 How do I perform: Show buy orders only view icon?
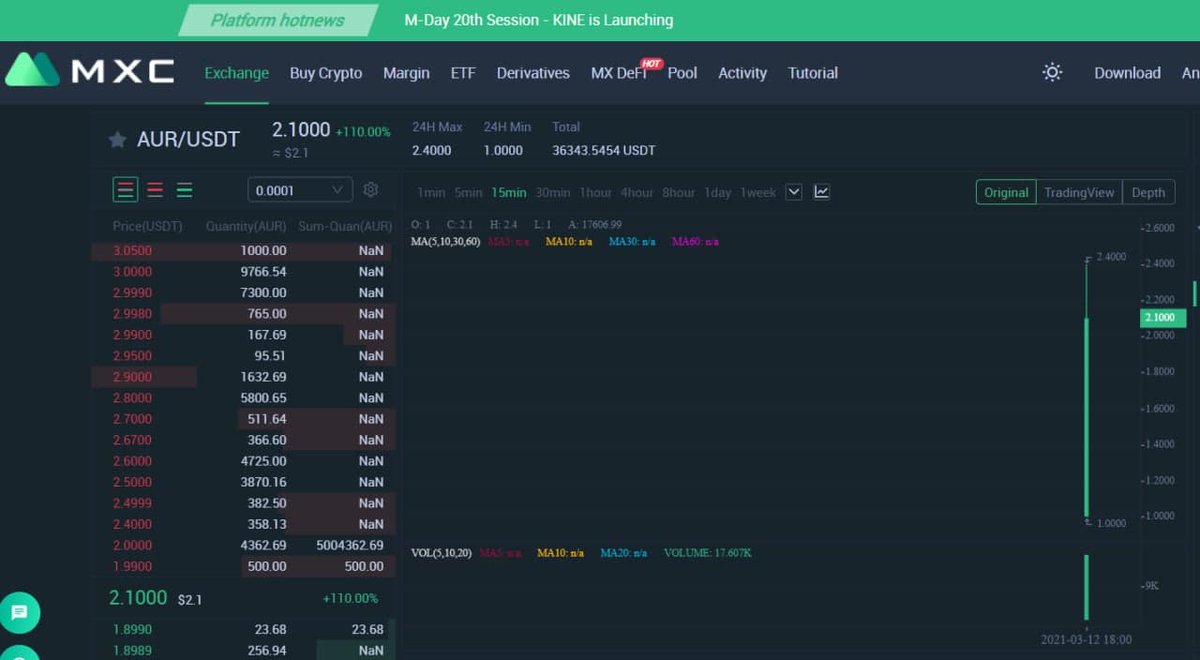(185, 190)
